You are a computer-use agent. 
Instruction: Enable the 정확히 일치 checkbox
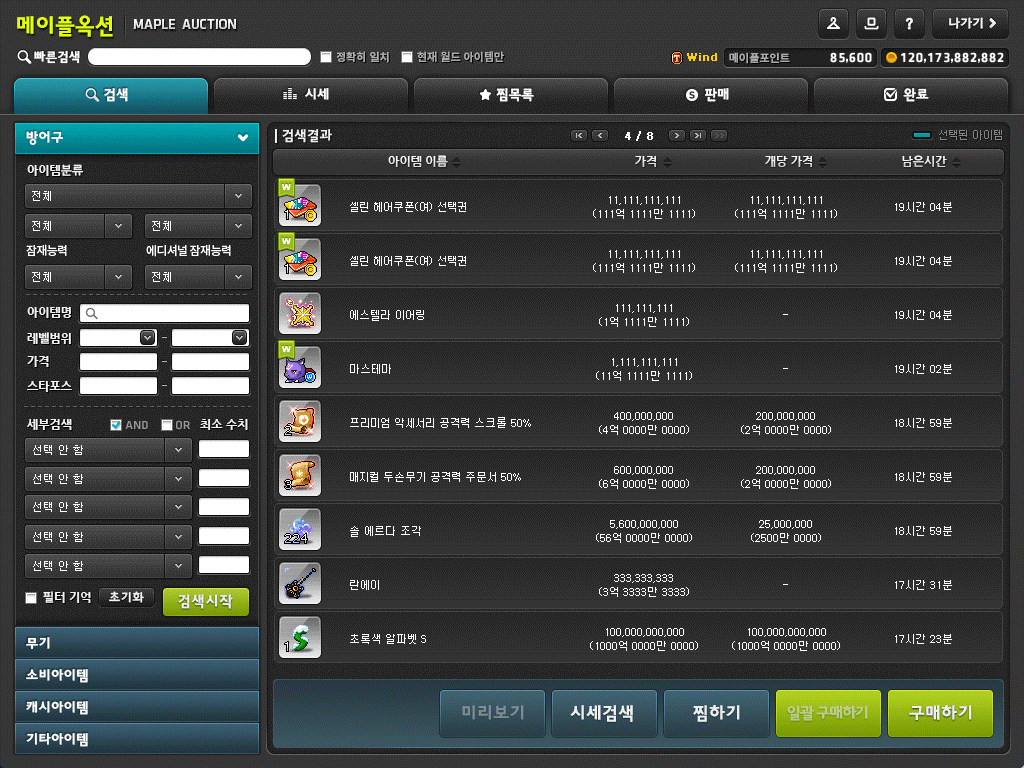point(326,57)
